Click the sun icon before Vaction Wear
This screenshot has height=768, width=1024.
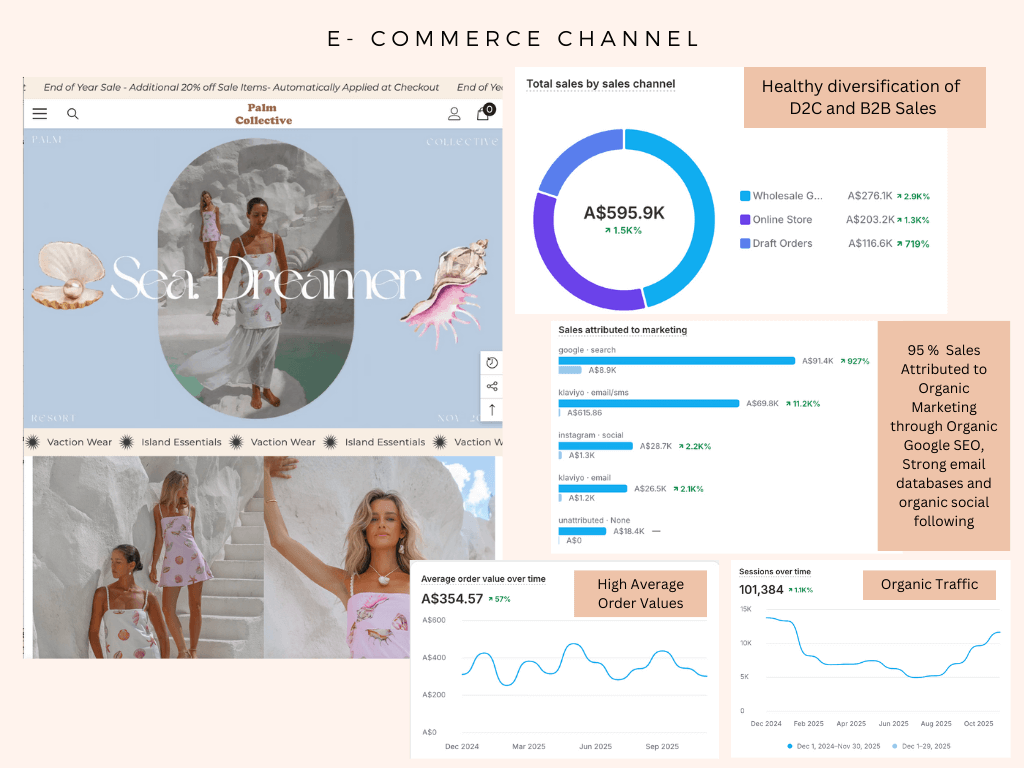point(33,442)
